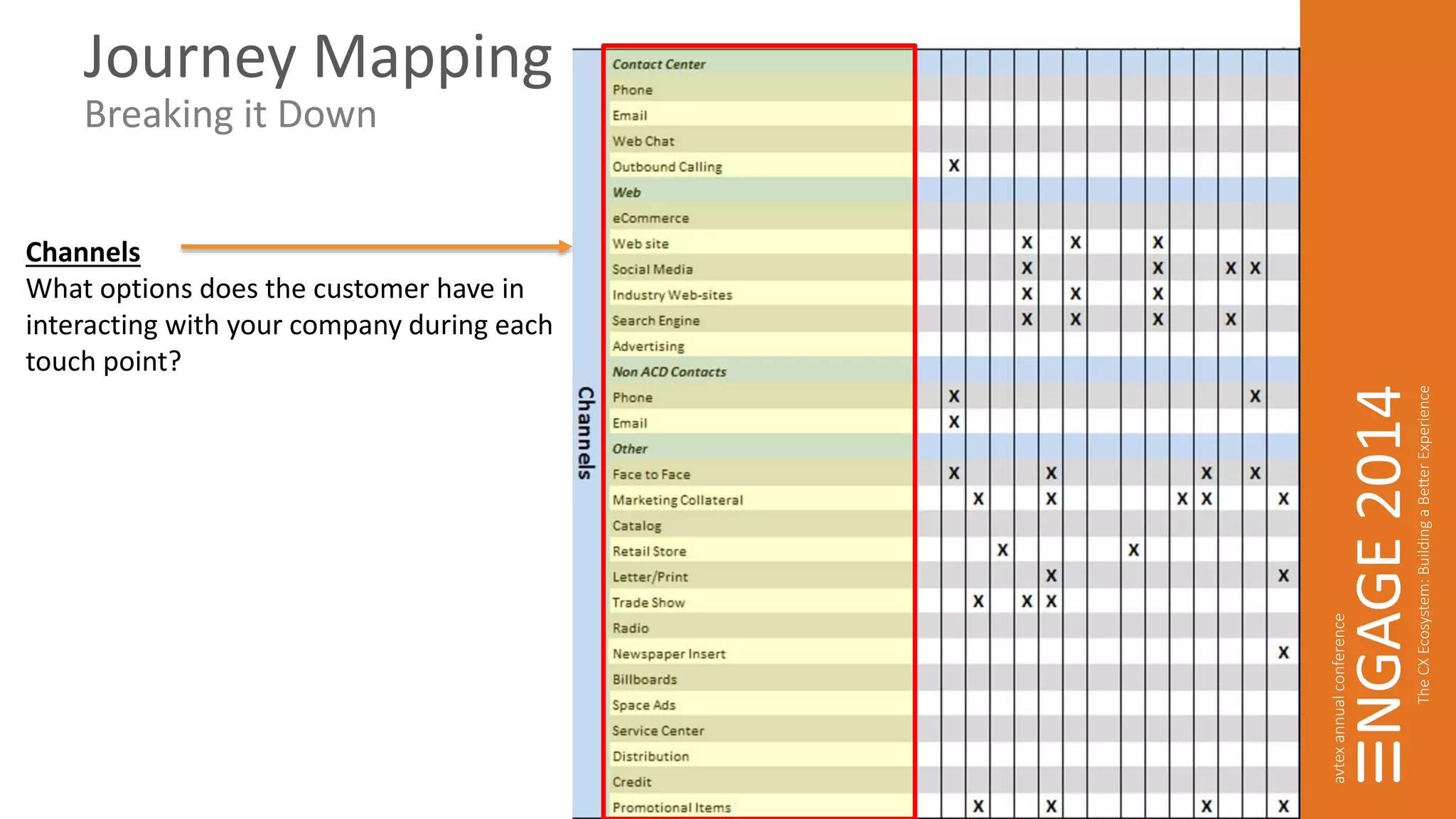Image resolution: width=1456 pixels, height=819 pixels.
Task: Select the 'Credit' row label
Action: tap(632, 781)
